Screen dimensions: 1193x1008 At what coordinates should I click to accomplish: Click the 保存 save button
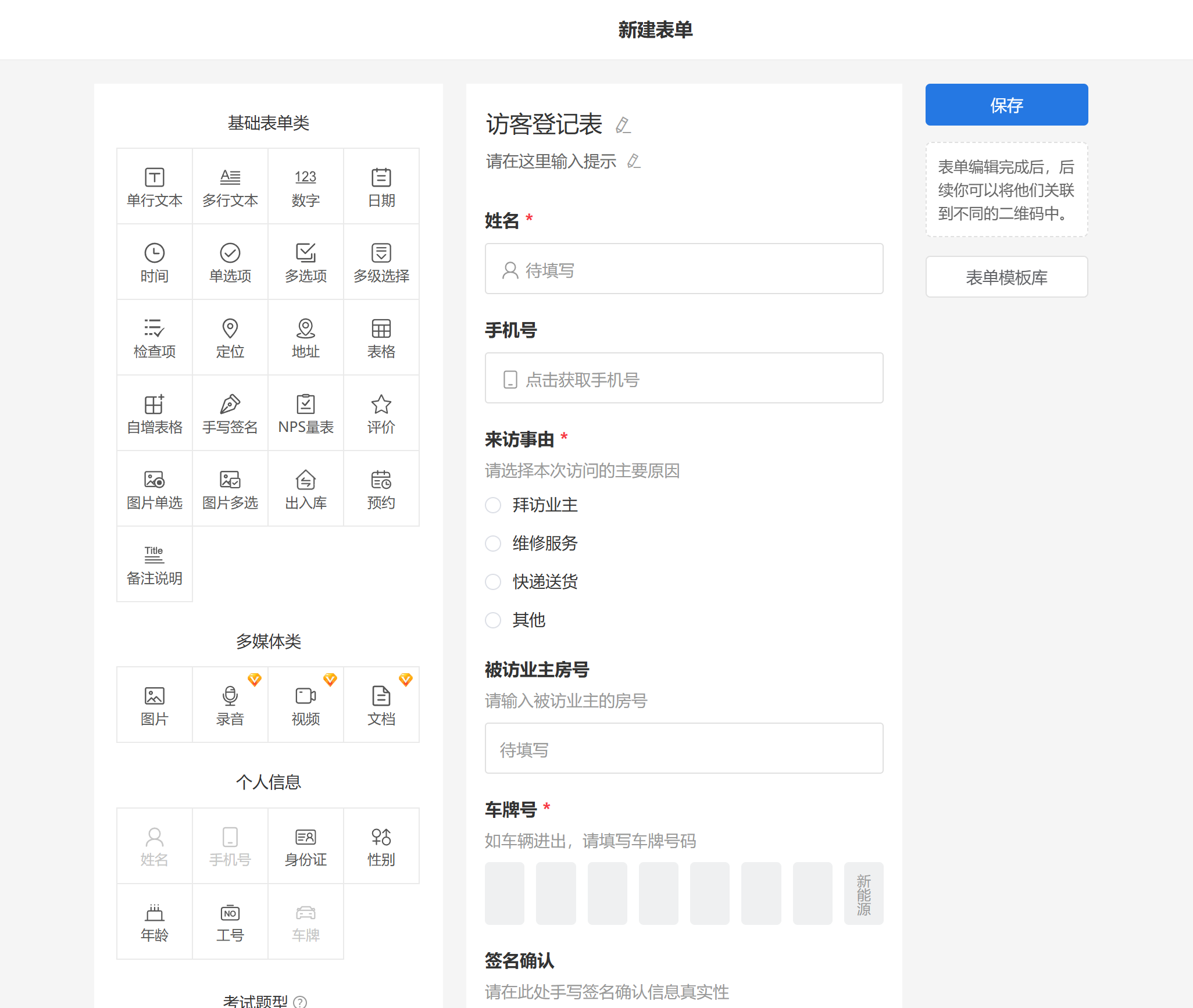tap(1006, 105)
